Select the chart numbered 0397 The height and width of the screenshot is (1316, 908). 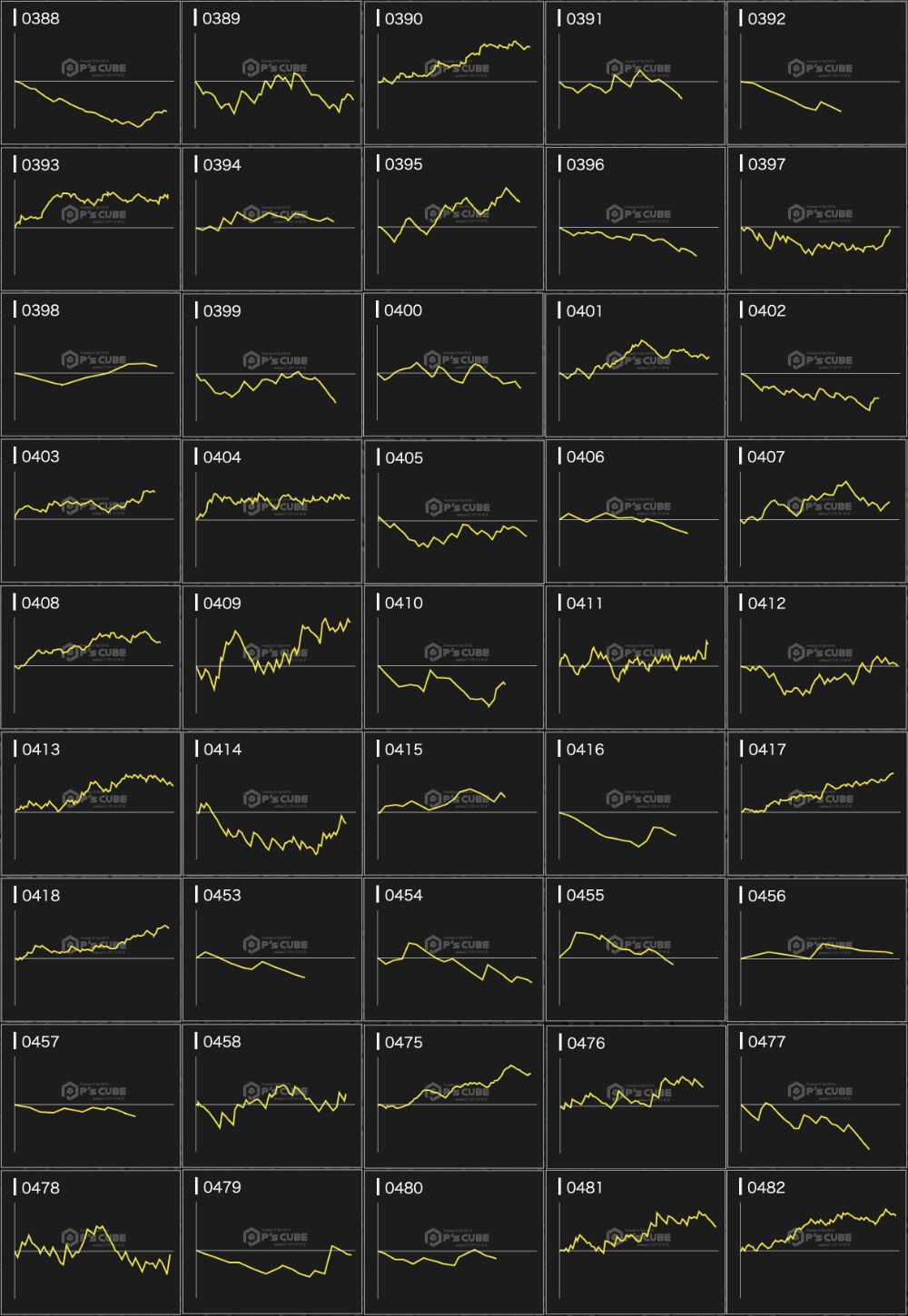tap(817, 219)
